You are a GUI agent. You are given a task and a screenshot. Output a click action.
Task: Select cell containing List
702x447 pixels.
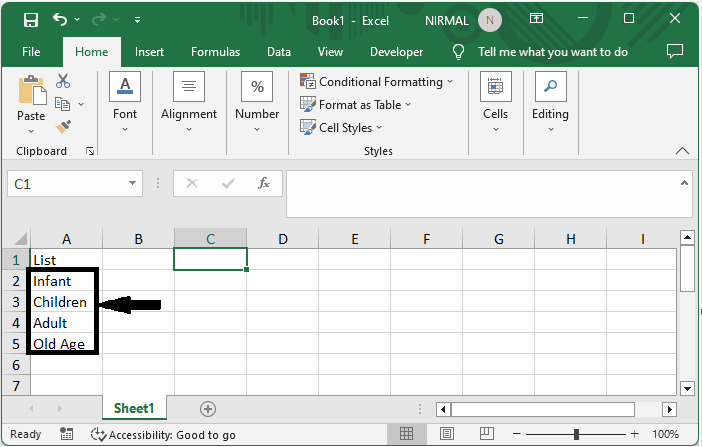pos(66,260)
